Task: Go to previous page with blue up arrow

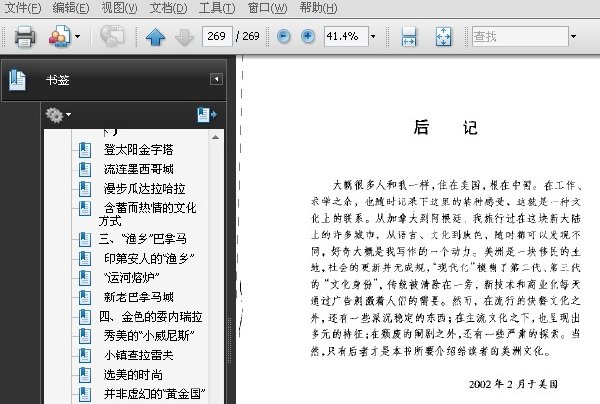Action: tap(155, 37)
